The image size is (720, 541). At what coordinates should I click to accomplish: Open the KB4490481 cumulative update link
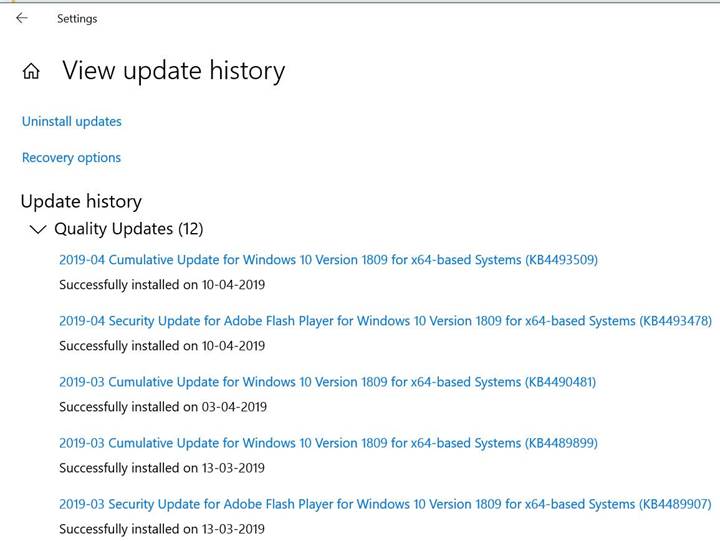(x=327, y=382)
